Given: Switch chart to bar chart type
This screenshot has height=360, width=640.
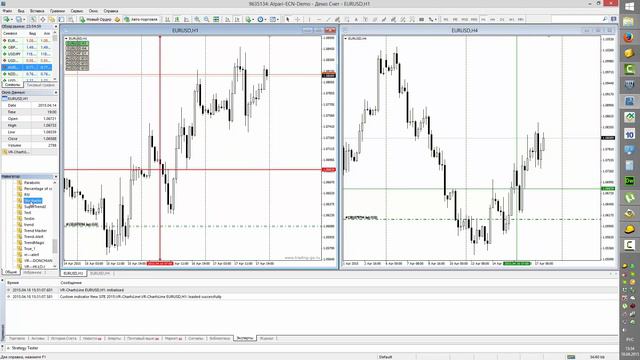Looking at the screenshot, I should pos(167,19).
